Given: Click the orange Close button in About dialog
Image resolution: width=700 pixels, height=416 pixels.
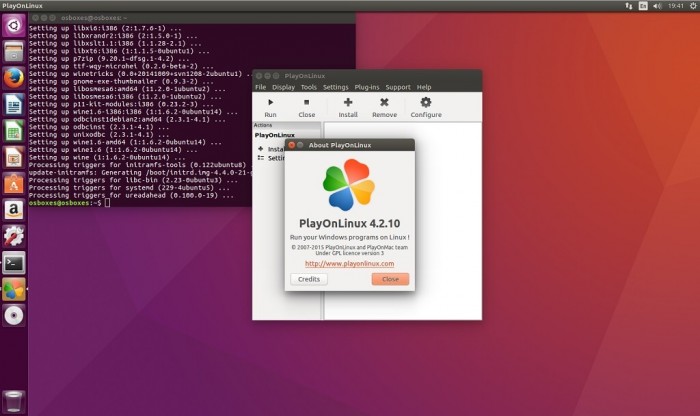Looking at the screenshot, I should click(x=390, y=279).
